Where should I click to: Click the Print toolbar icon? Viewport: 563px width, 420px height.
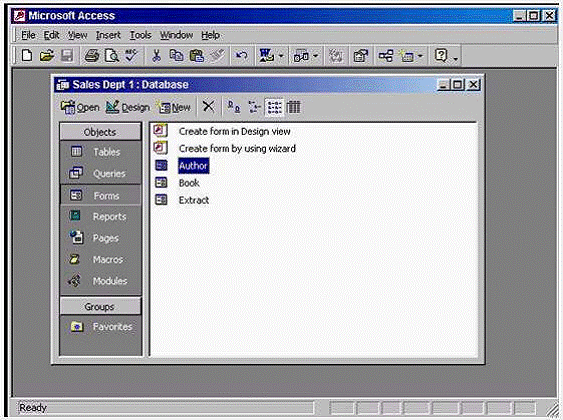click(x=91, y=56)
